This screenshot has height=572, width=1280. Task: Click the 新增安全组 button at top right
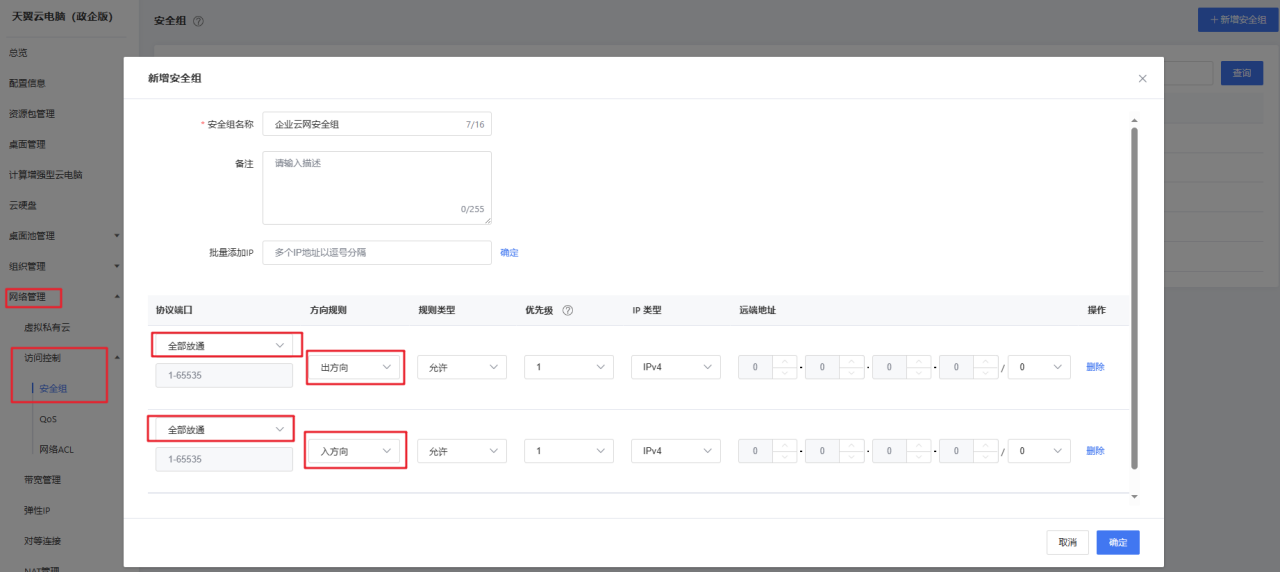click(1238, 20)
